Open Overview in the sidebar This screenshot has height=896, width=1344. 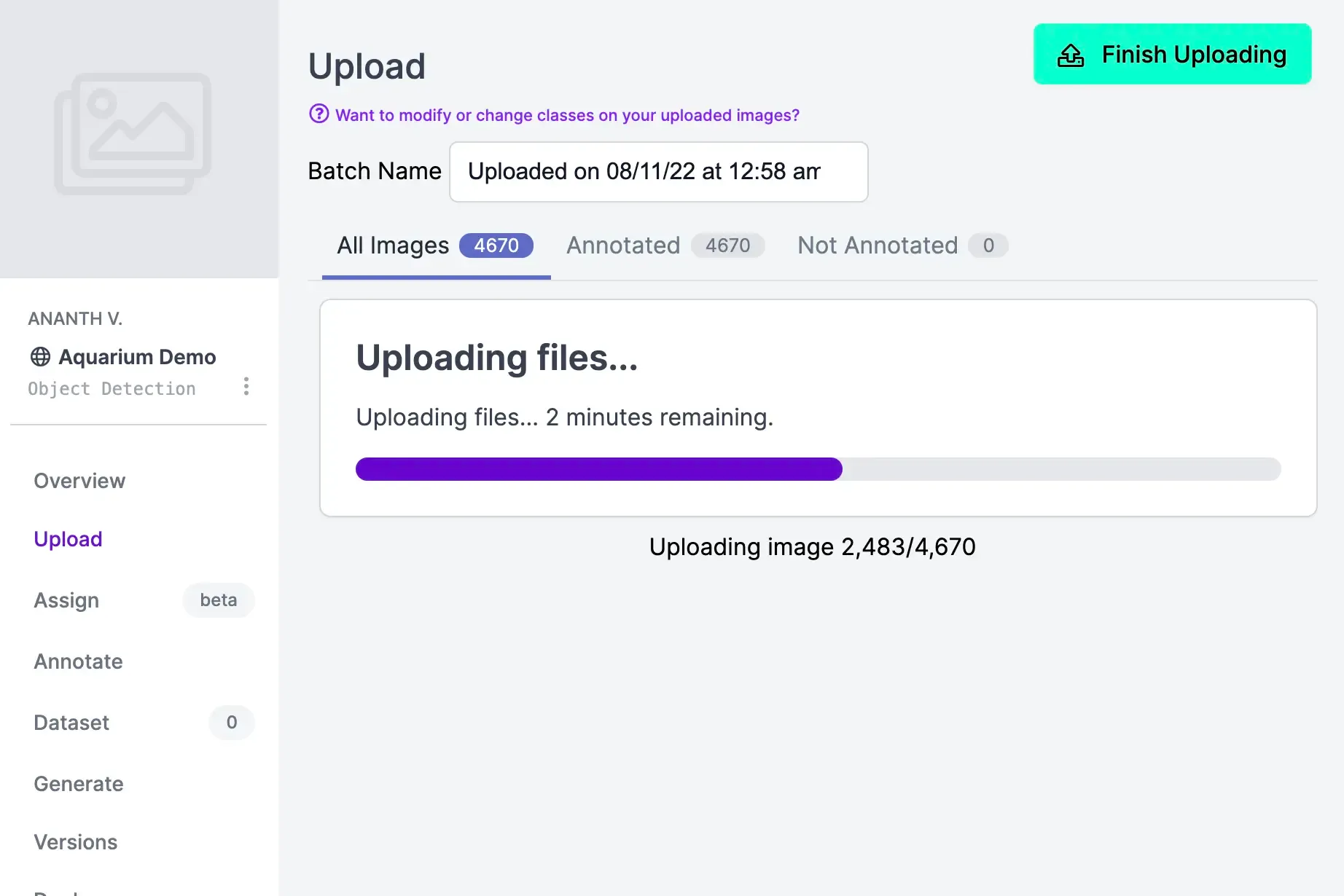point(79,481)
